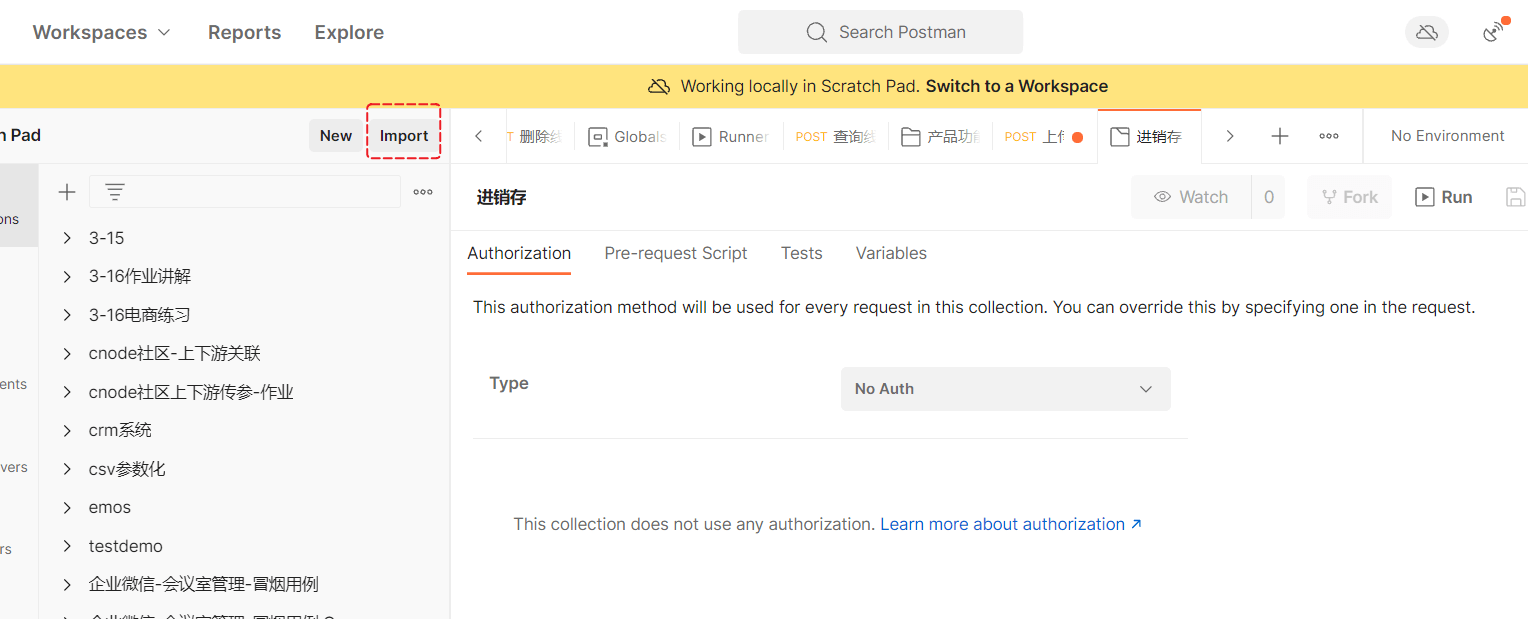Image resolution: width=1528 pixels, height=619 pixels.
Task: Add a new tab with plus icon
Action: pyautogui.click(x=1279, y=136)
